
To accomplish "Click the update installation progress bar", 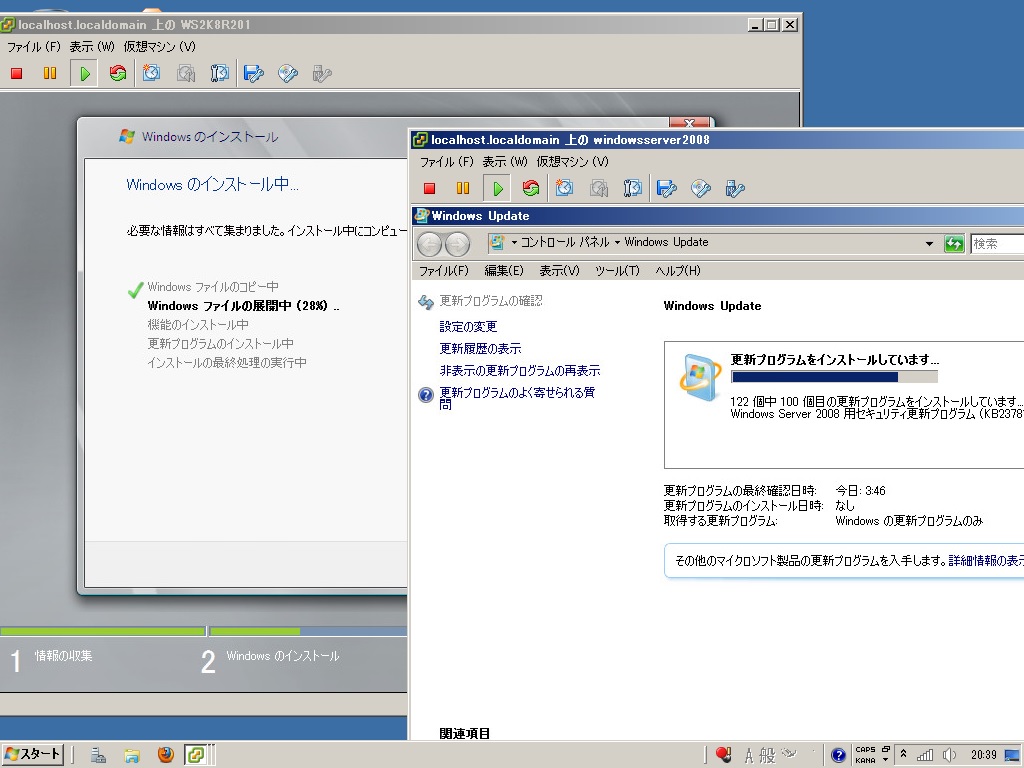I will (x=835, y=377).
